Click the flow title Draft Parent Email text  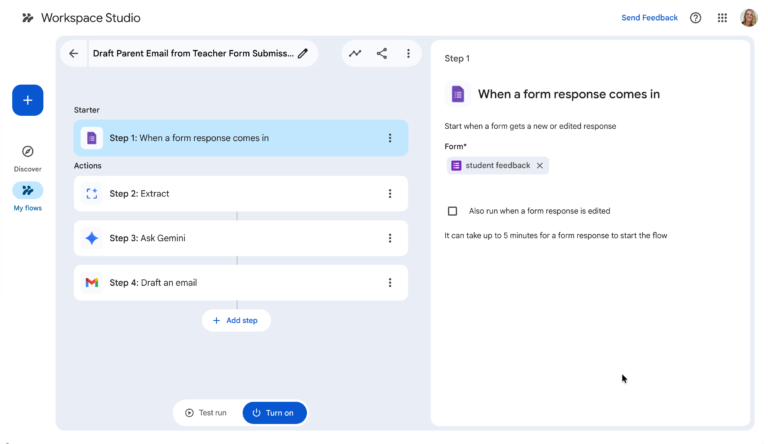(x=193, y=53)
